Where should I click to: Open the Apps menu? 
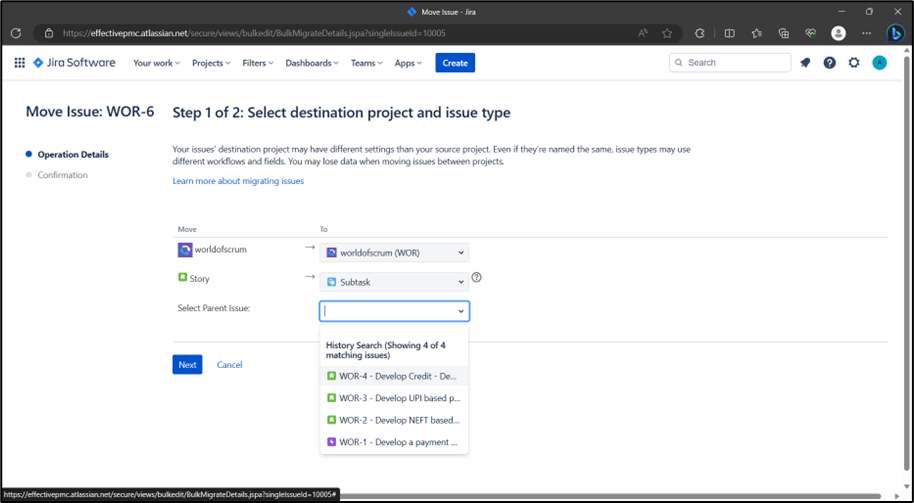click(x=408, y=63)
